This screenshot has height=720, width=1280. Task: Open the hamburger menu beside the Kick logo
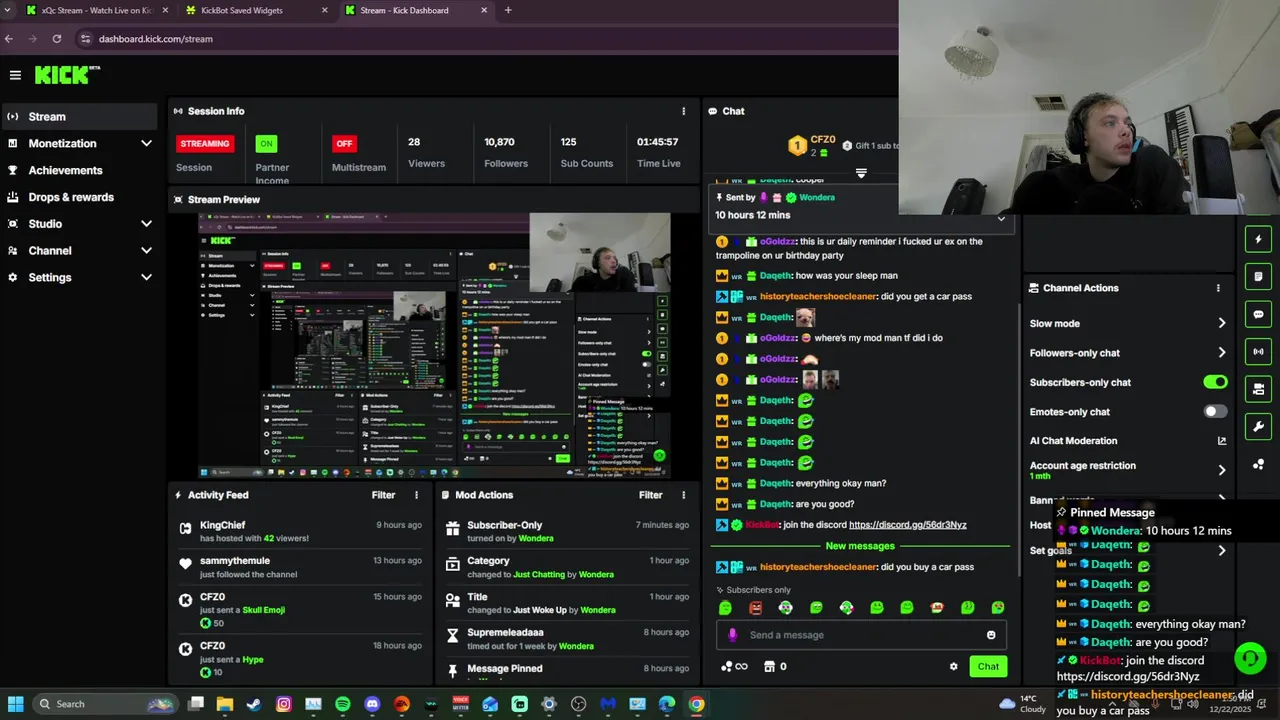(x=15, y=75)
